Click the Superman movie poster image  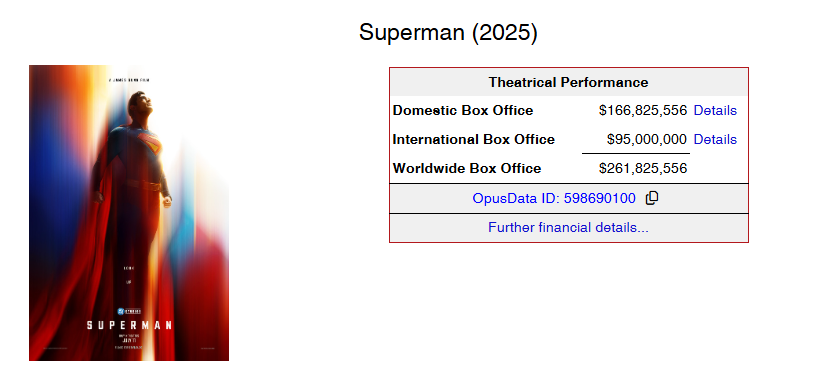129,213
